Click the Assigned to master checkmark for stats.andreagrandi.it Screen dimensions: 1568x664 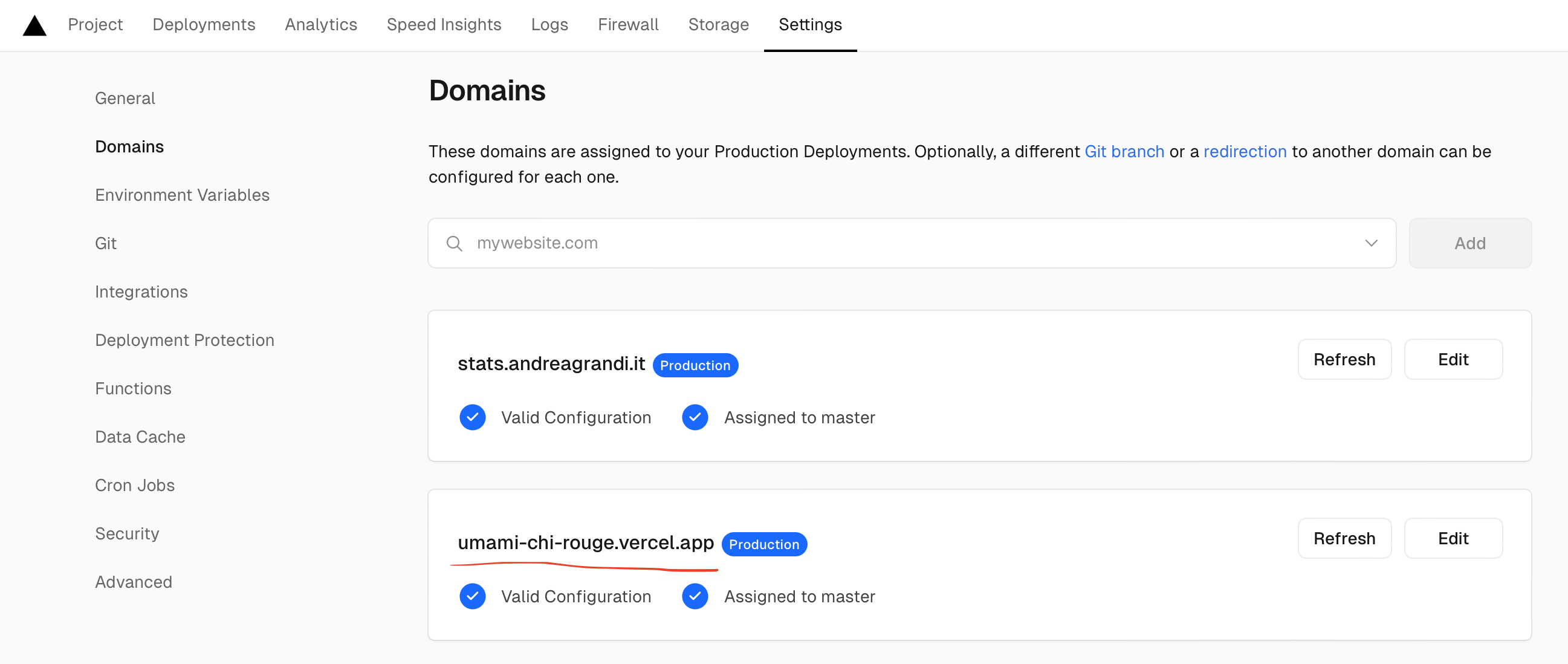coord(695,418)
